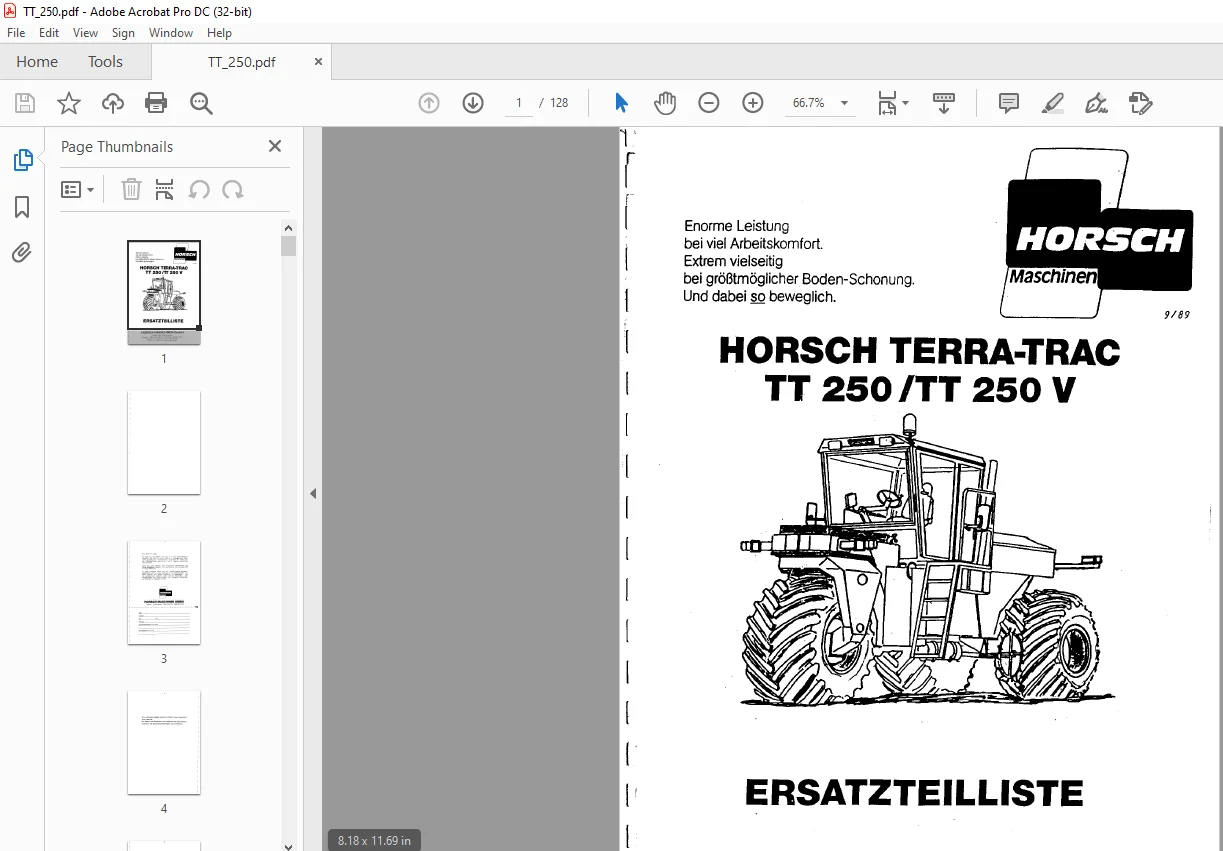Click the current page number field

(x=519, y=103)
